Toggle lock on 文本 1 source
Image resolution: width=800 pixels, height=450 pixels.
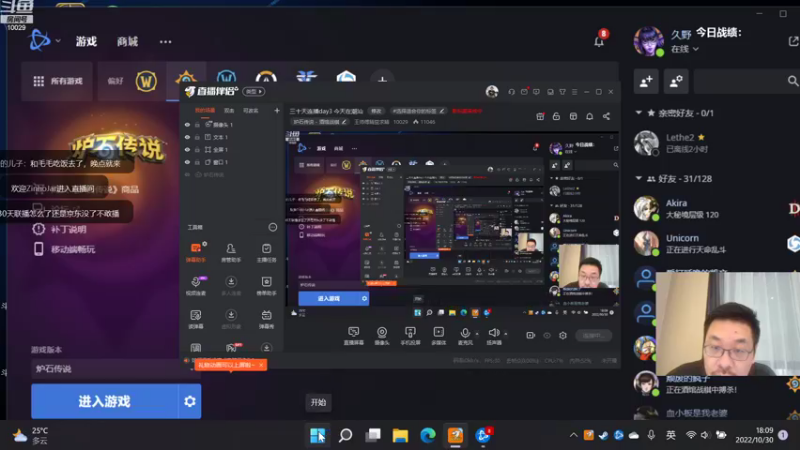197,137
